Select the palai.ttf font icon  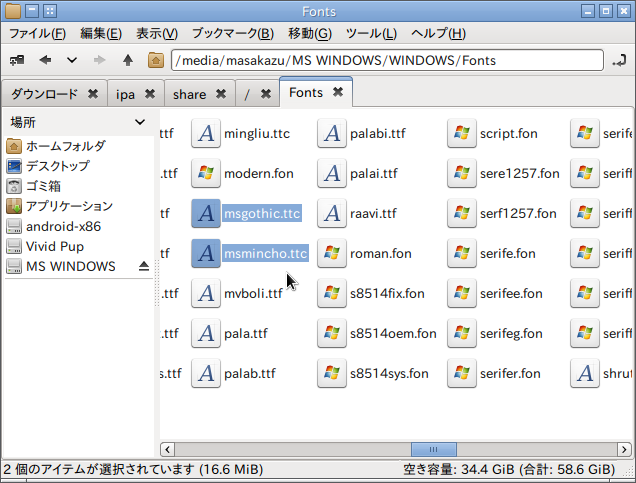(332, 173)
